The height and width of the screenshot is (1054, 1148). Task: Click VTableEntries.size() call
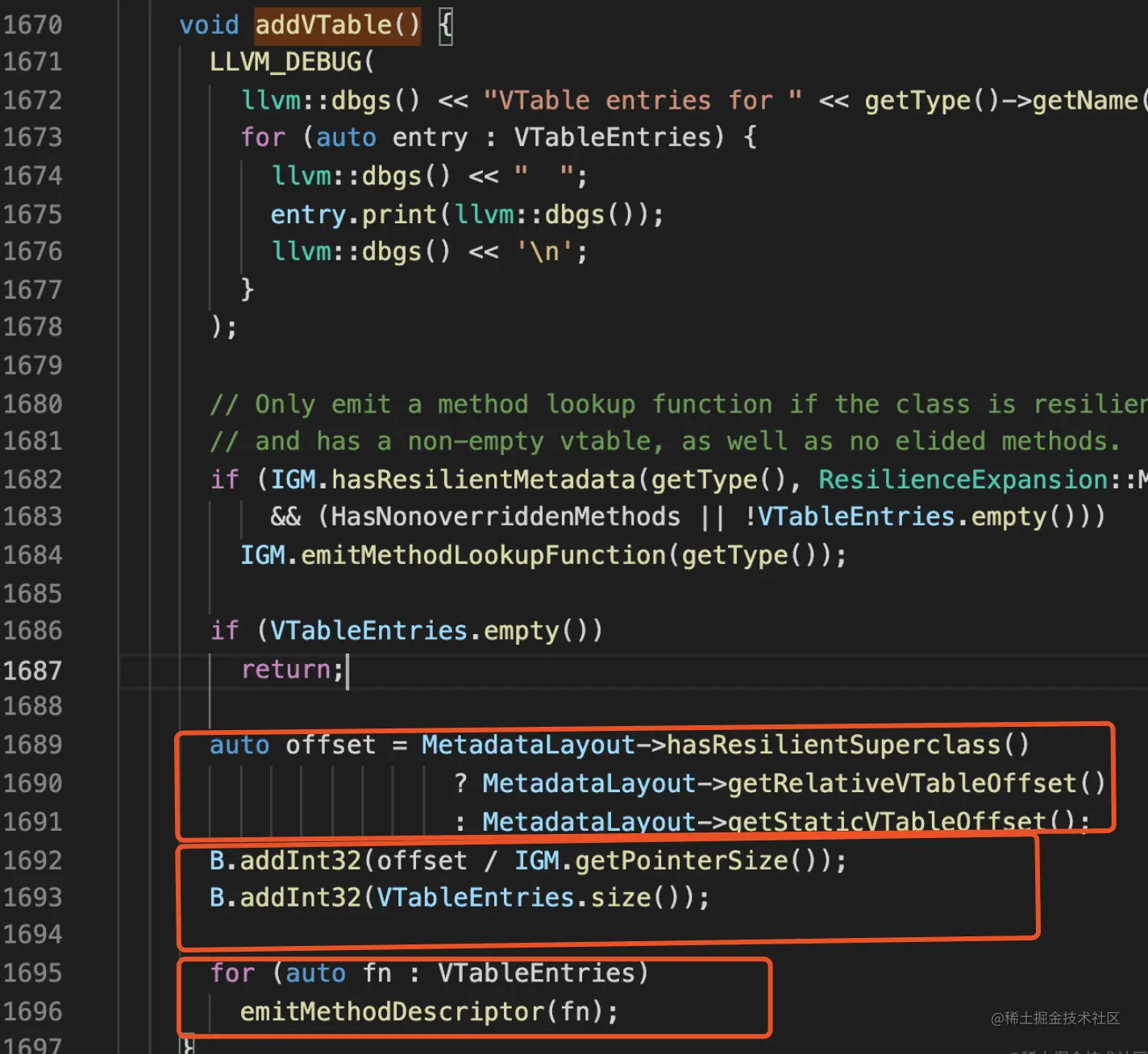click(x=529, y=898)
